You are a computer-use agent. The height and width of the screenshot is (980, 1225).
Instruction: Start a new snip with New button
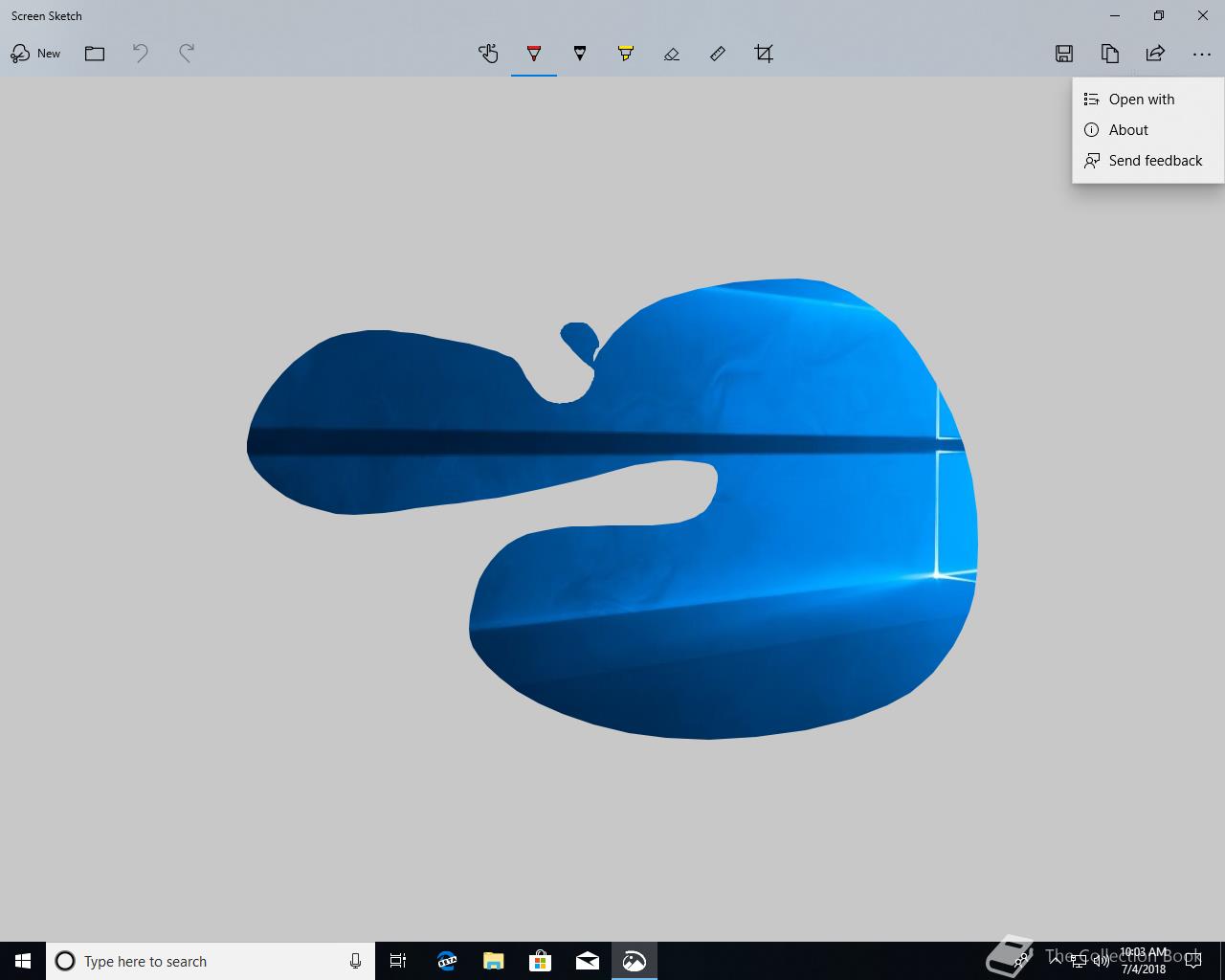[35, 54]
